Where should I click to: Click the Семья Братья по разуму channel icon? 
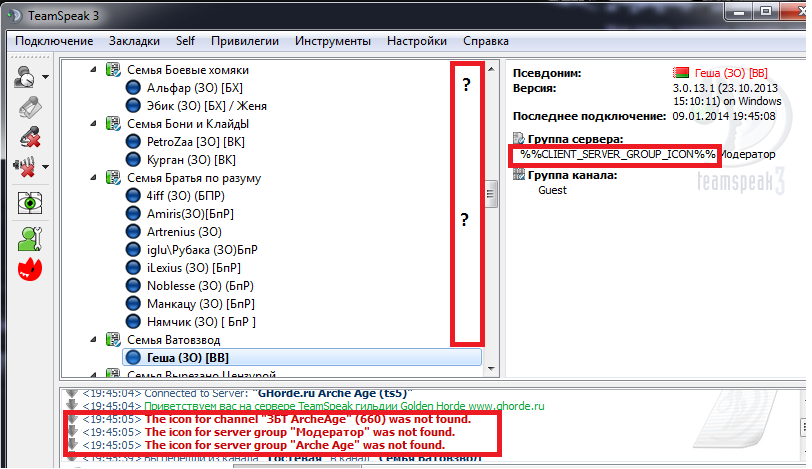[113, 178]
